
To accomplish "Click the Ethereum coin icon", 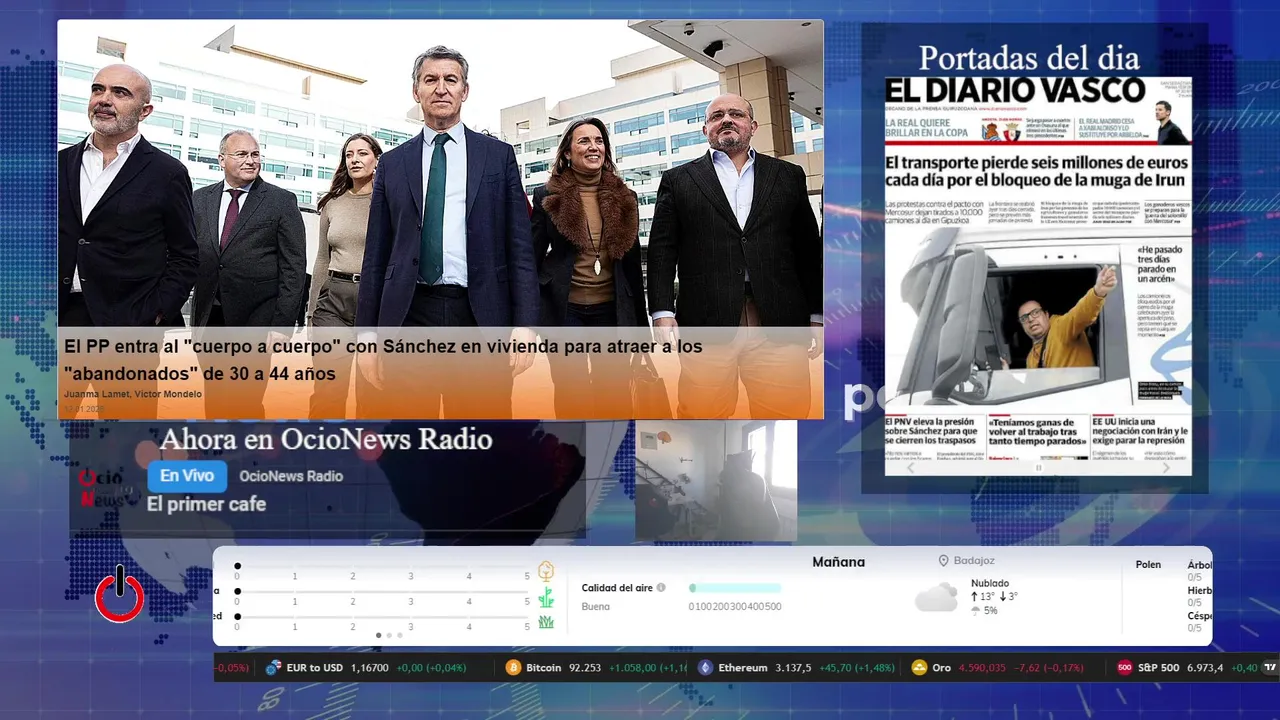I will click(705, 668).
